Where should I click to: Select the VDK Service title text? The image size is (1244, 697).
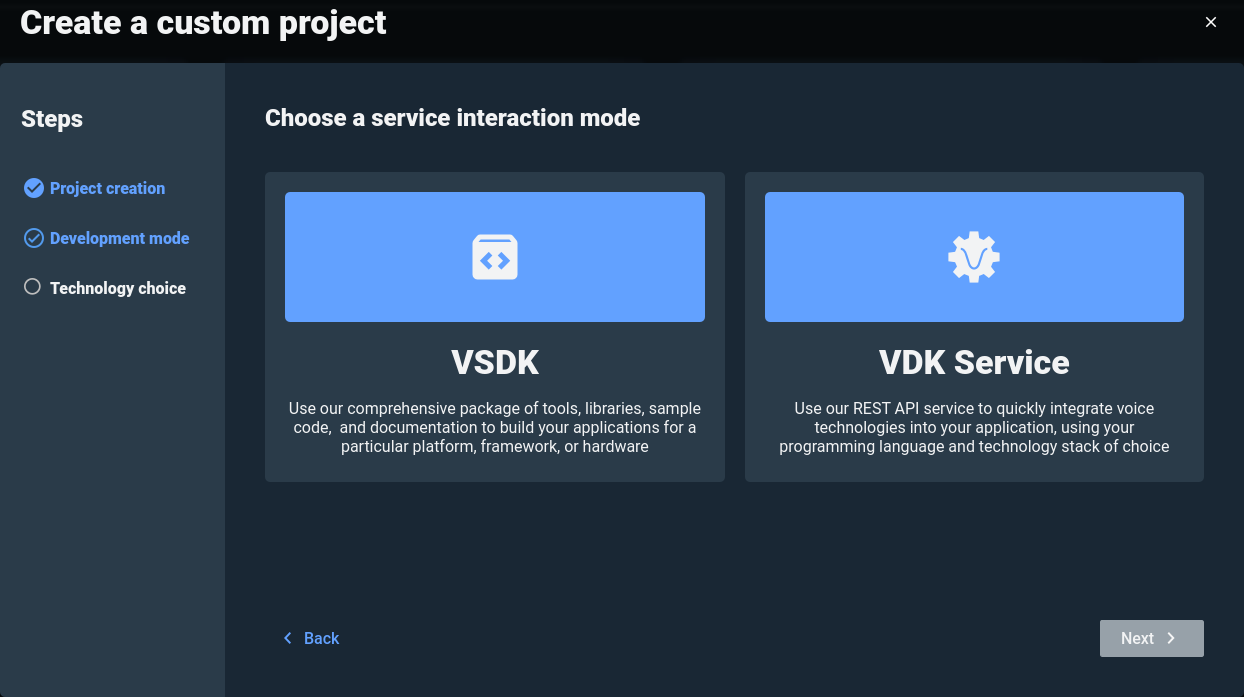tap(974, 362)
